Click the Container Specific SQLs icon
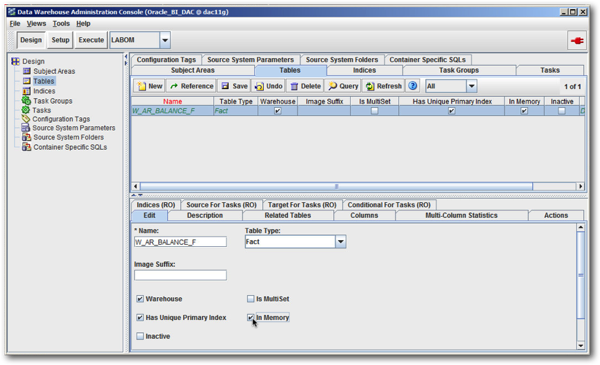This screenshot has height=365, width=600. [x=26, y=147]
